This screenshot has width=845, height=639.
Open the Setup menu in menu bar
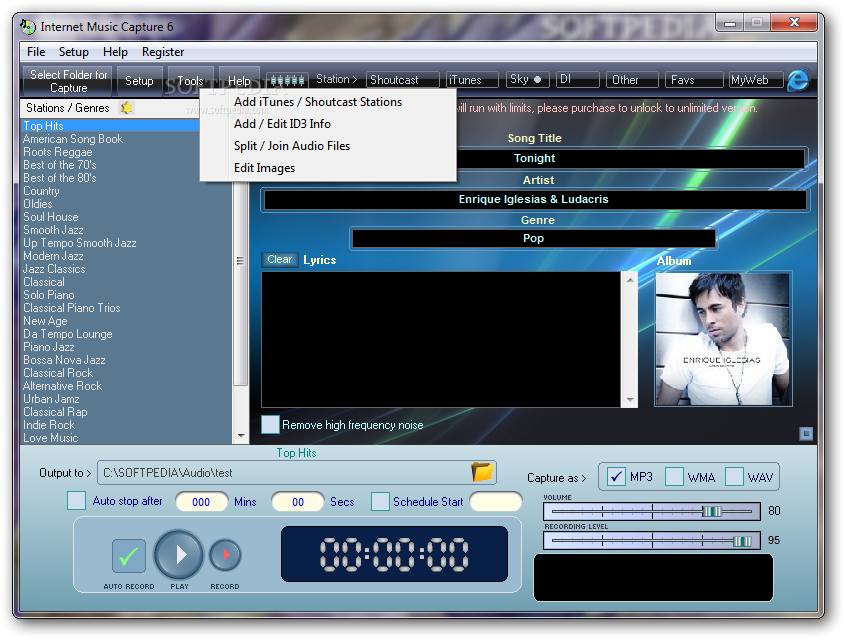click(74, 52)
